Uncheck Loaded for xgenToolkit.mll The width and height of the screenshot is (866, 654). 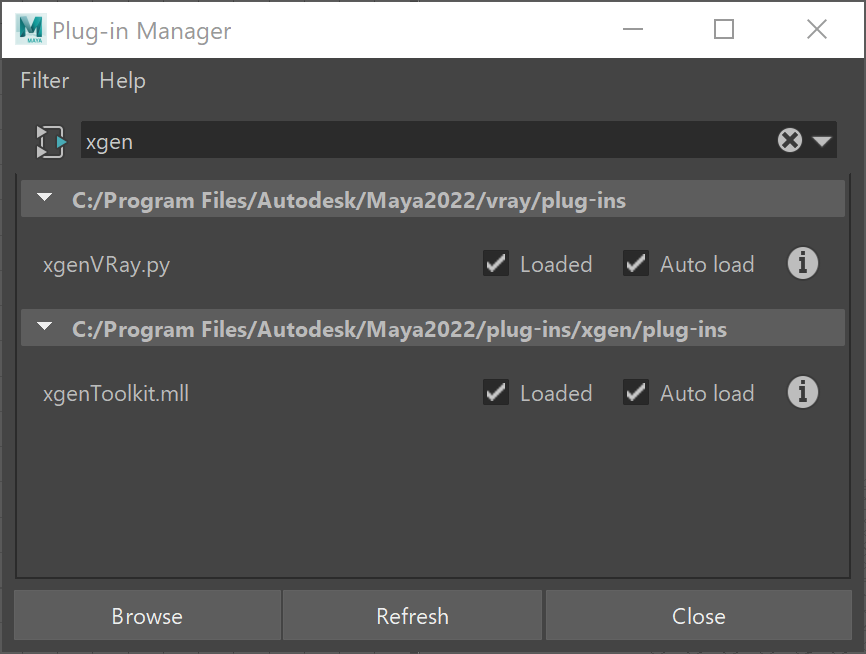click(x=496, y=392)
